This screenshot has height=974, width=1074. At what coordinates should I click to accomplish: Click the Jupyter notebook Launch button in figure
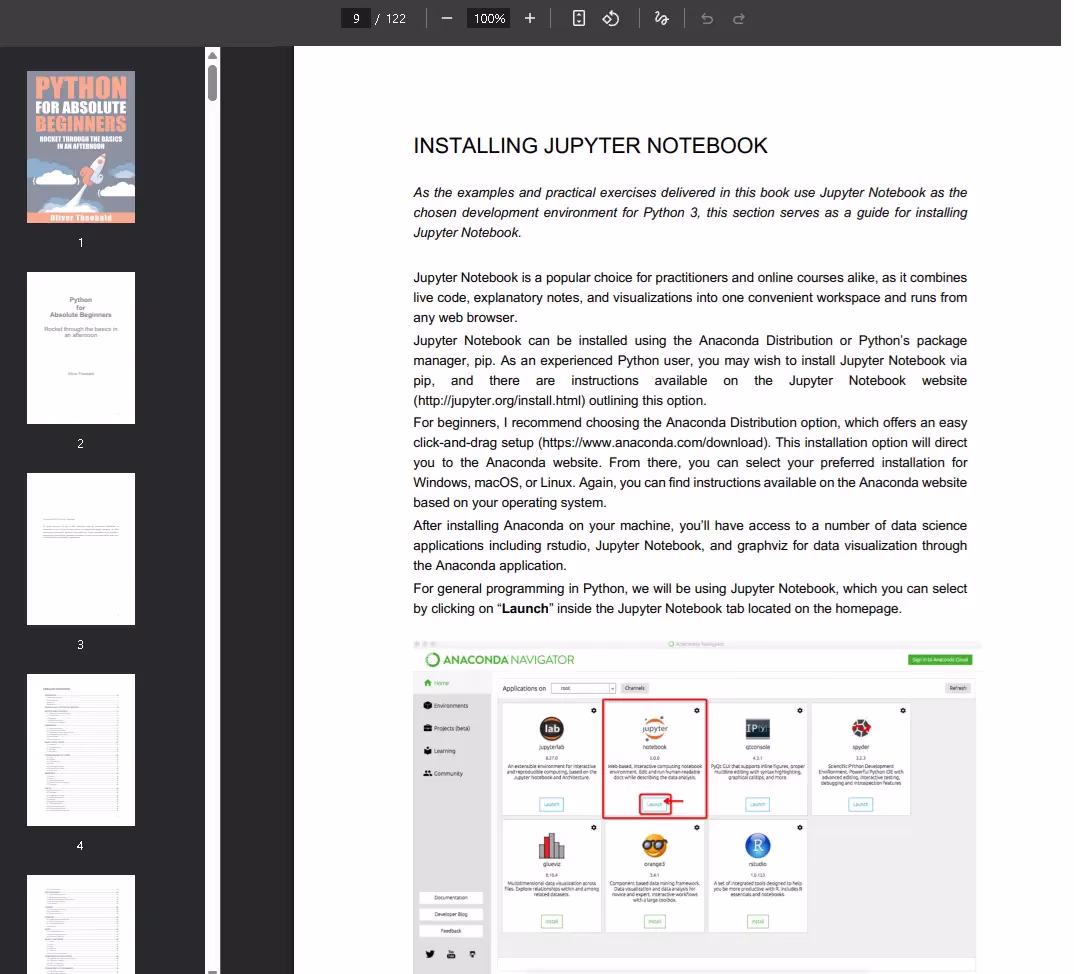coord(654,804)
